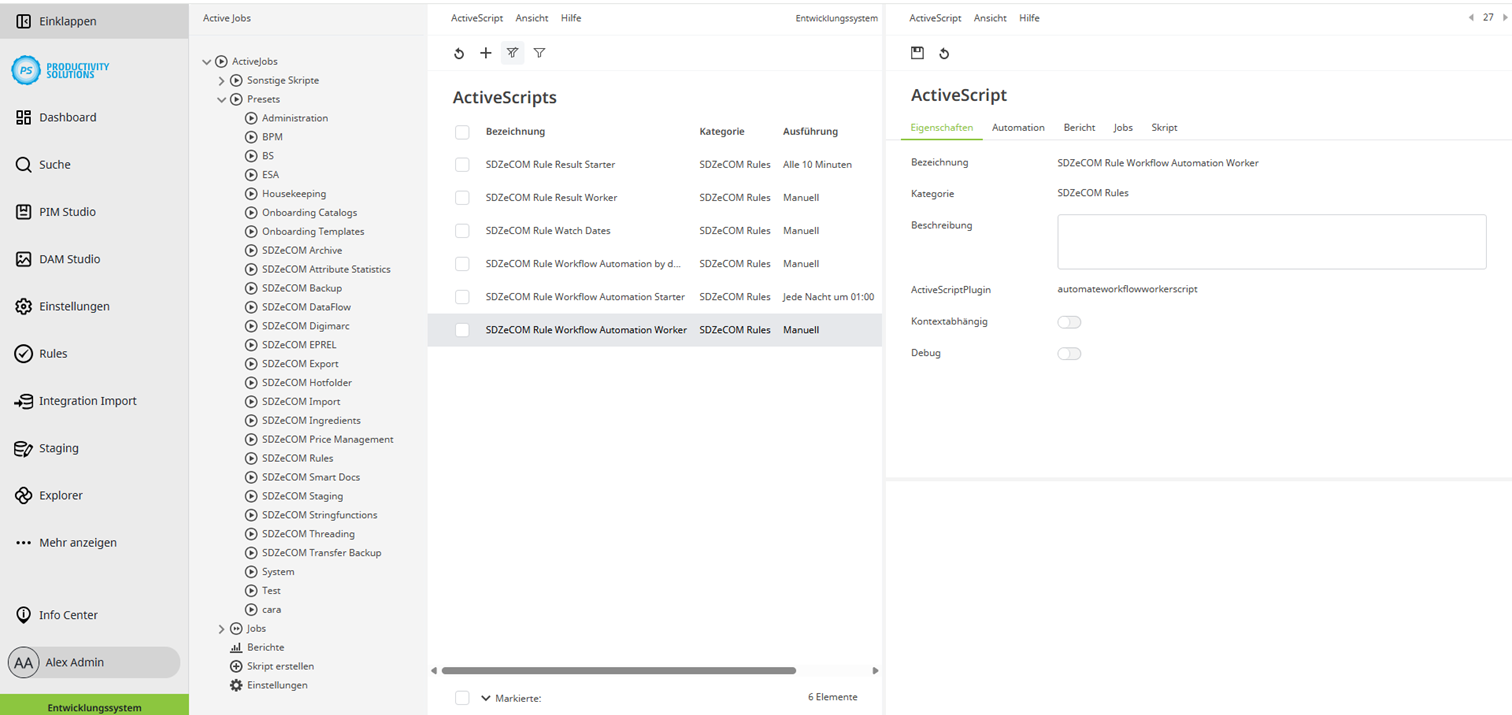
Task: Expand the Jobs tree node
Action: (222, 628)
